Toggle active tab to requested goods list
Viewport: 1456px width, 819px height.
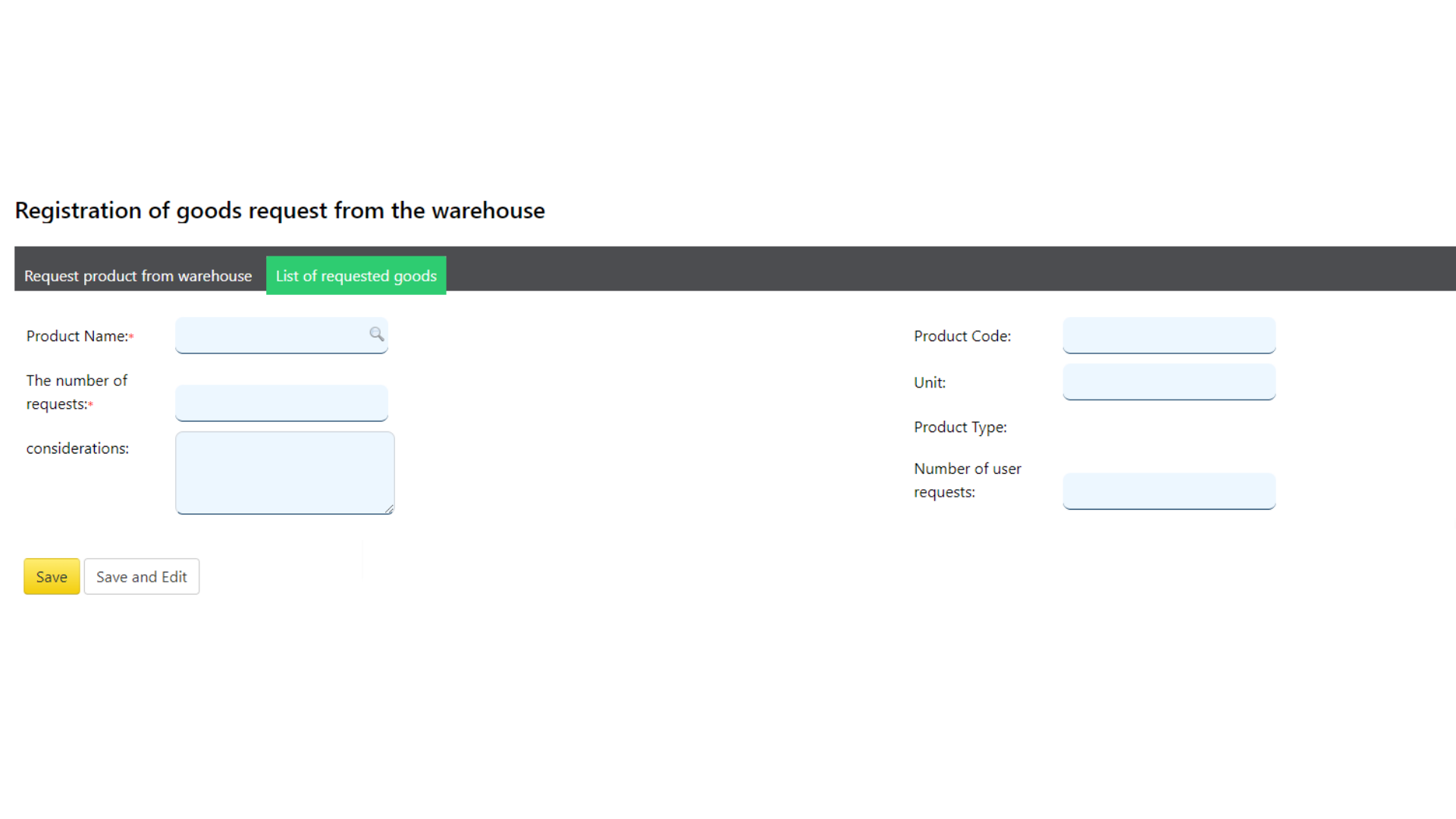[x=355, y=275]
